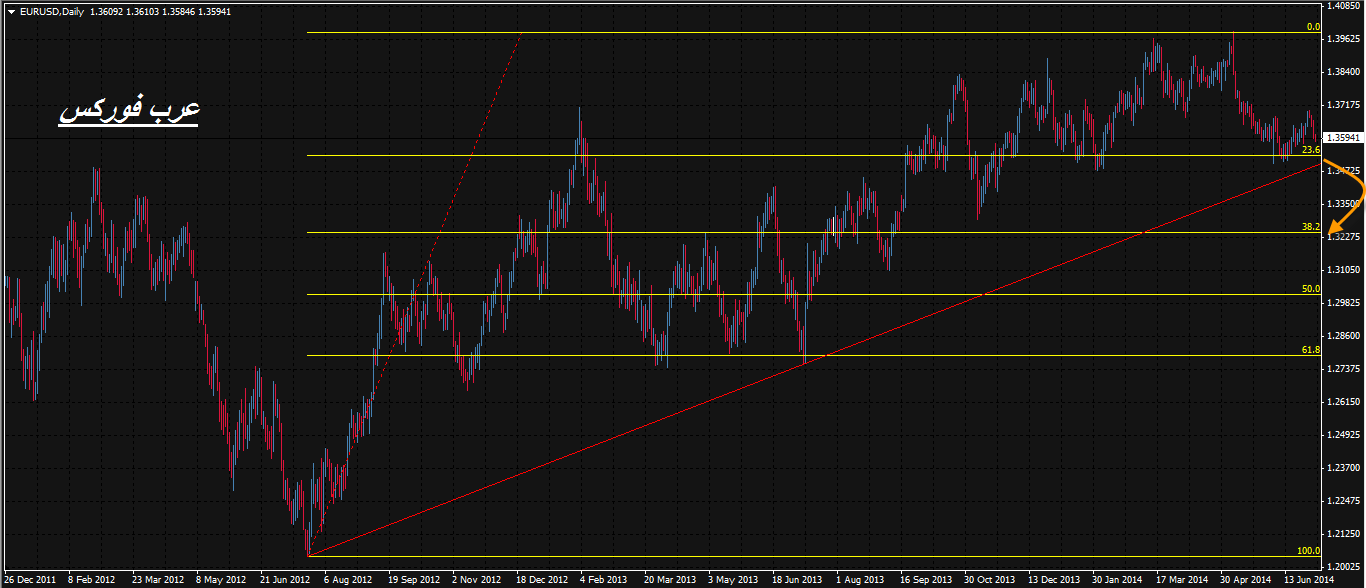Image resolution: width=1366 pixels, height=588 pixels.
Task: Click the 2 Nov 2012 date label
Action: (477, 579)
